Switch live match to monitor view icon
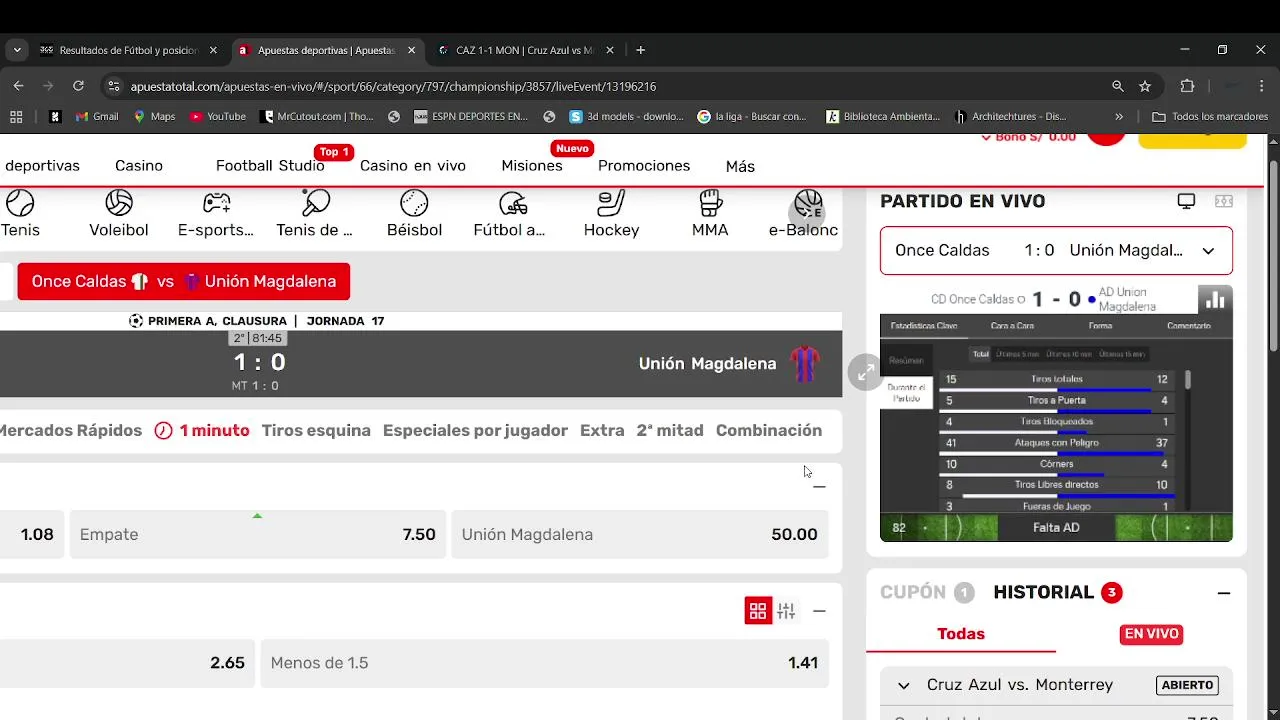Image resolution: width=1280 pixels, height=720 pixels. coord(1186,201)
